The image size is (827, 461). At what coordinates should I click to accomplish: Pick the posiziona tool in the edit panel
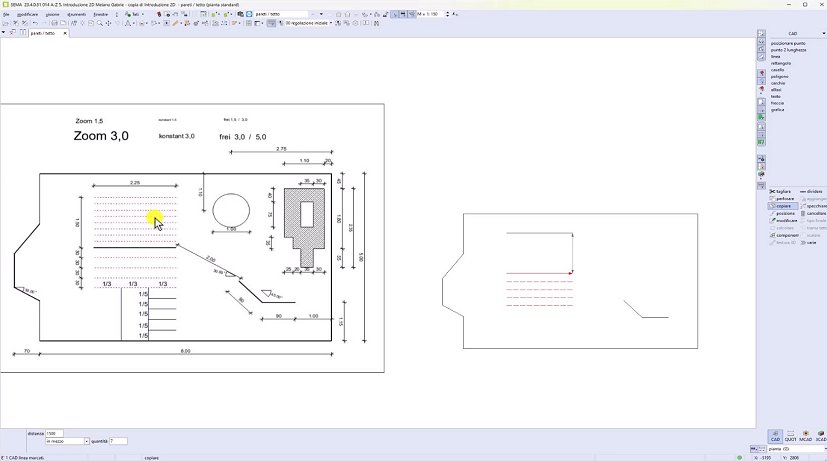(x=785, y=213)
